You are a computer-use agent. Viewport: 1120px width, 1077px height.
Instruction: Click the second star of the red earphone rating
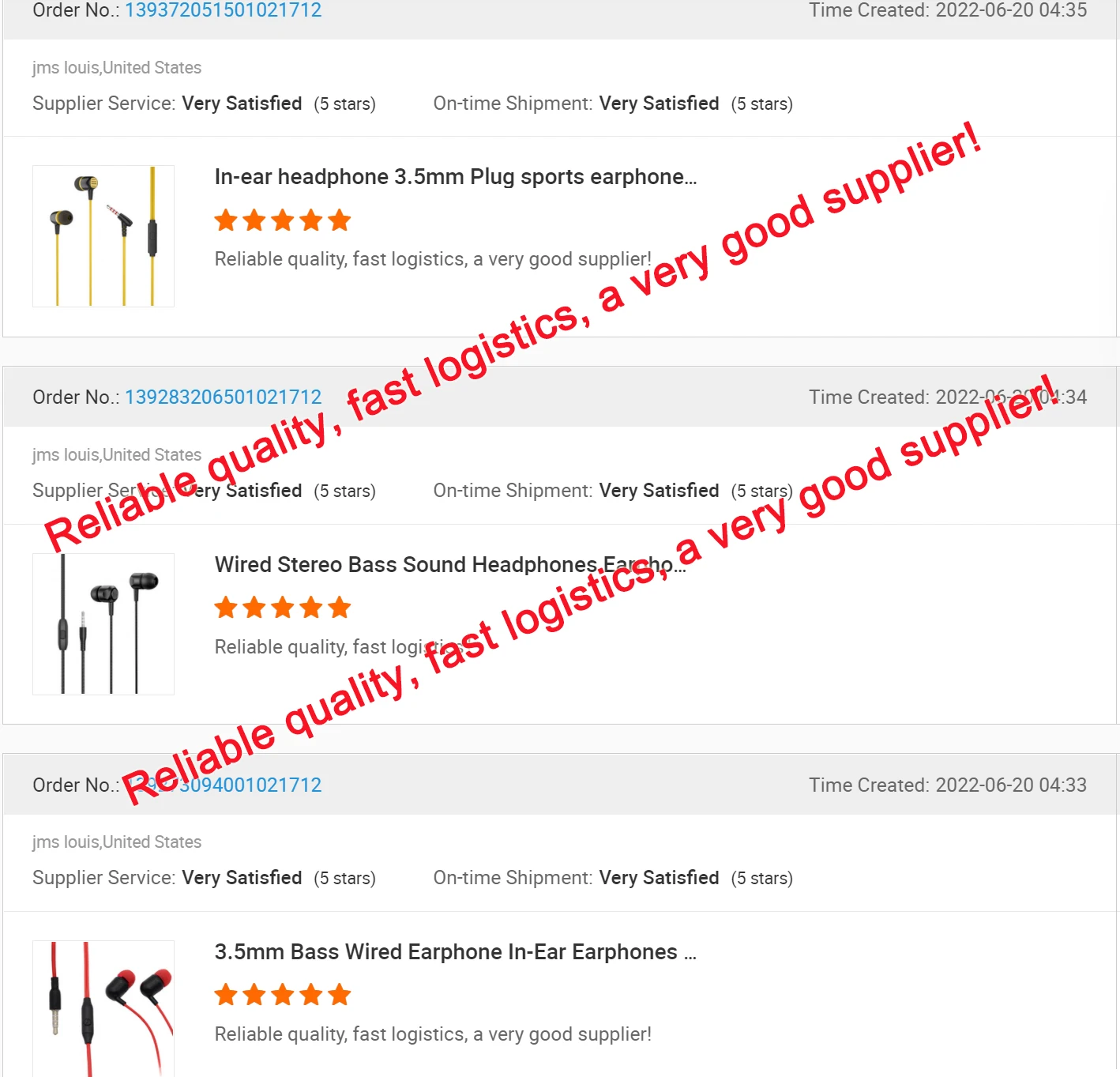(254, 995)
